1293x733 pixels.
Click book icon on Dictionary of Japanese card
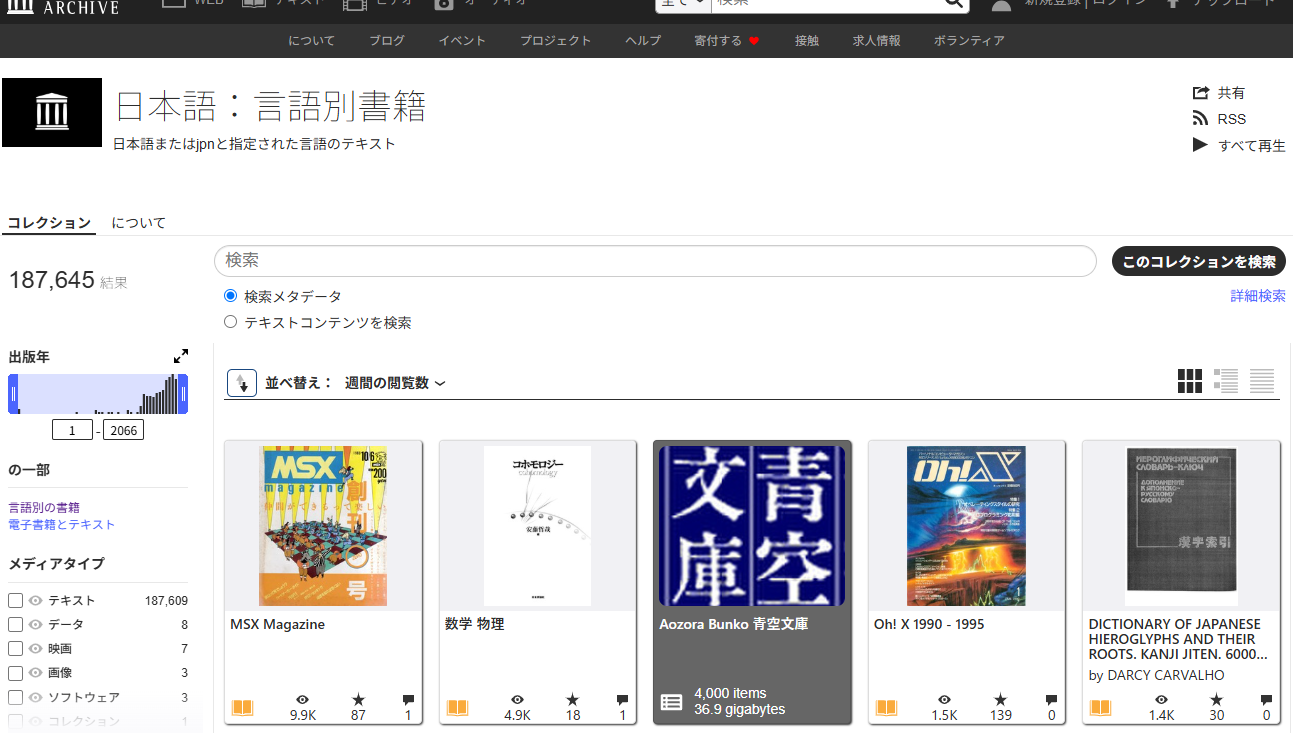tap(1100, 708)
